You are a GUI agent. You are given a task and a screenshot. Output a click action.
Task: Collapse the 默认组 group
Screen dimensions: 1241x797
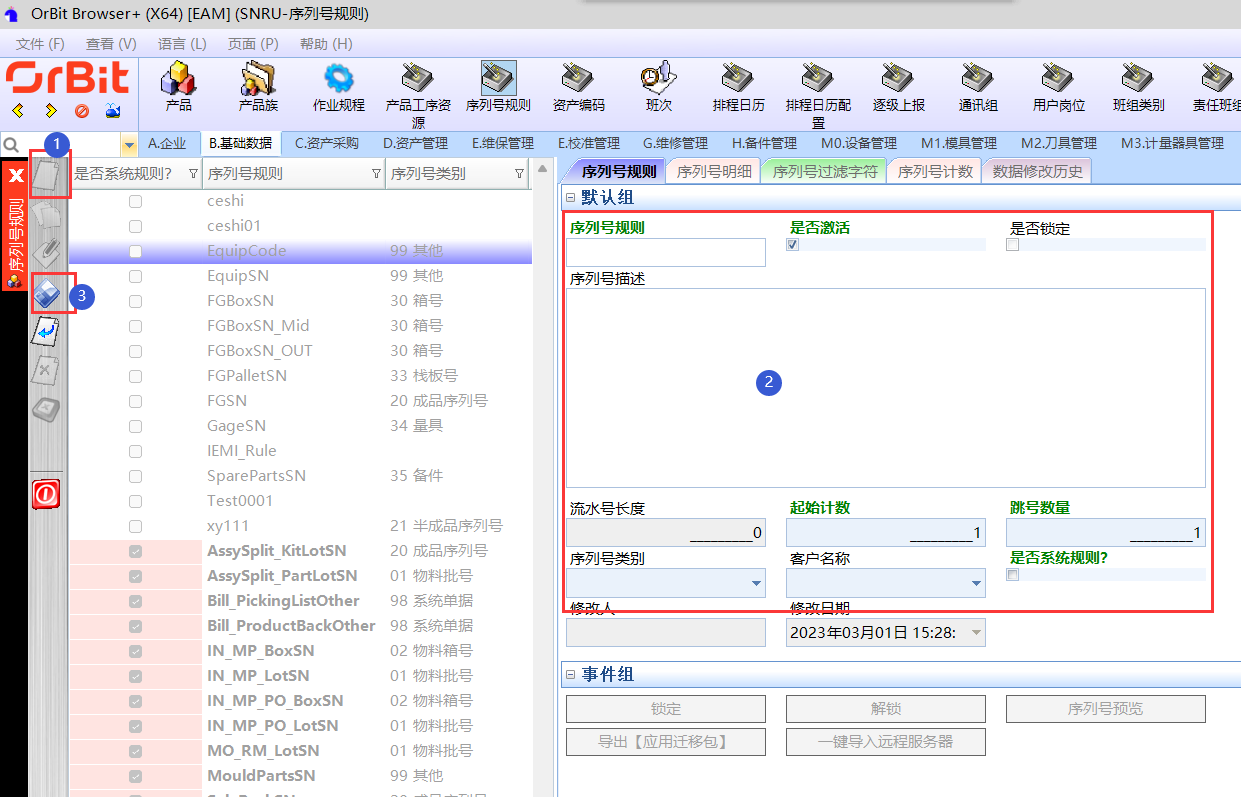tap(571, 198)
